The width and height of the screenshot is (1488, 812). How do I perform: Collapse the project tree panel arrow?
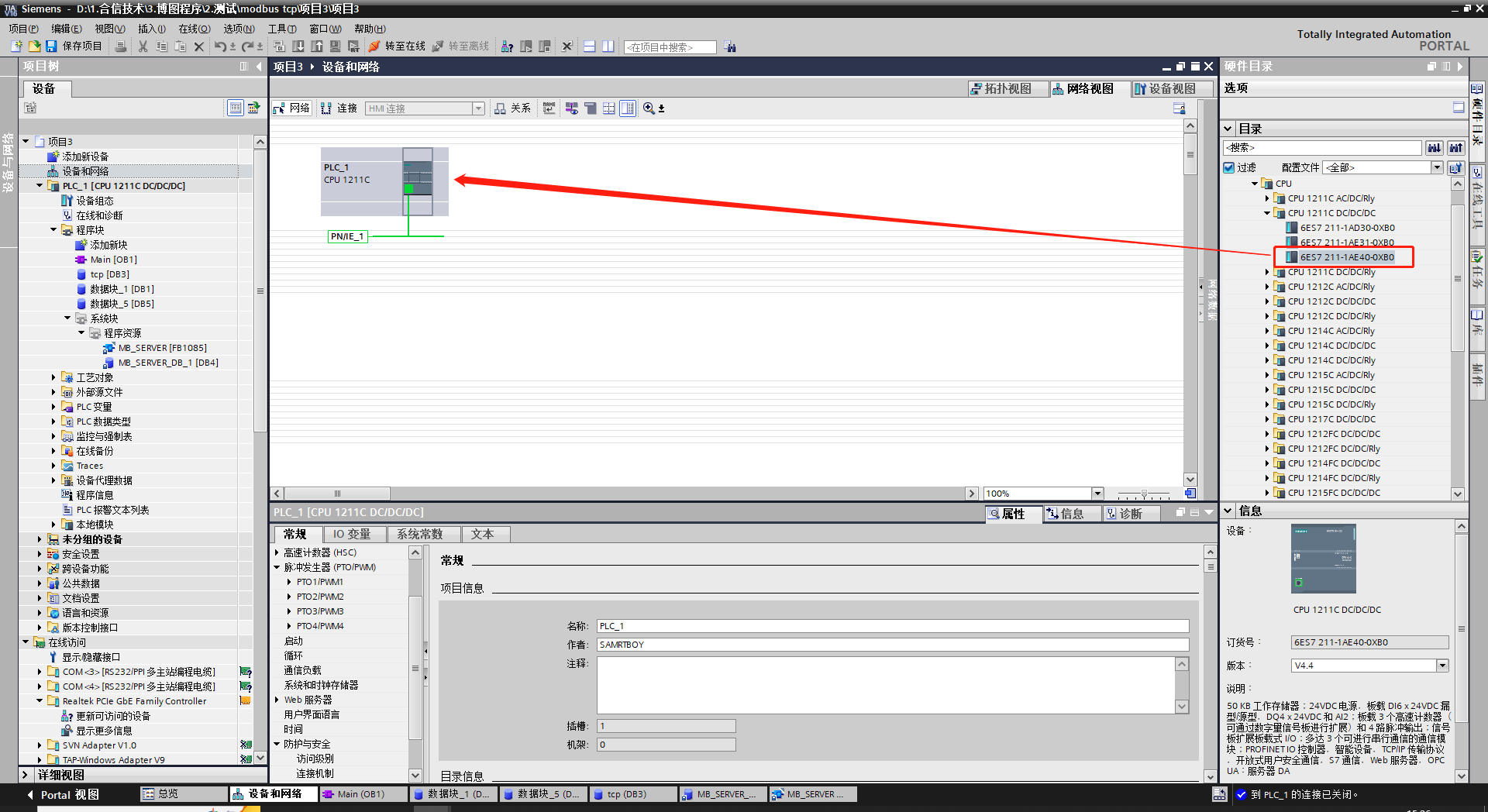(x=259, y=67)
